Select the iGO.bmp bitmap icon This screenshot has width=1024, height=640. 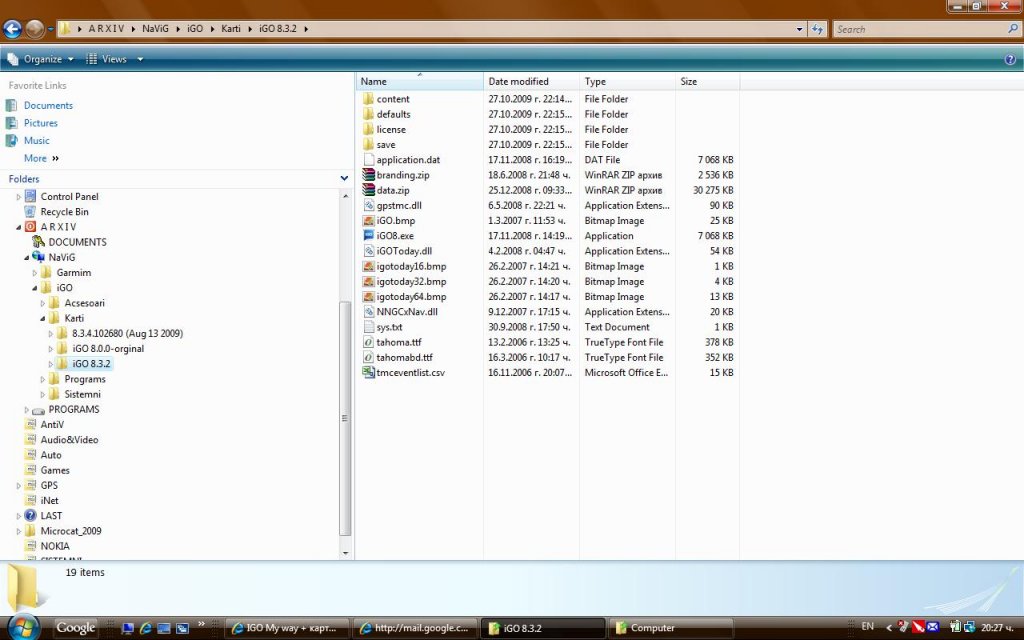368,221
